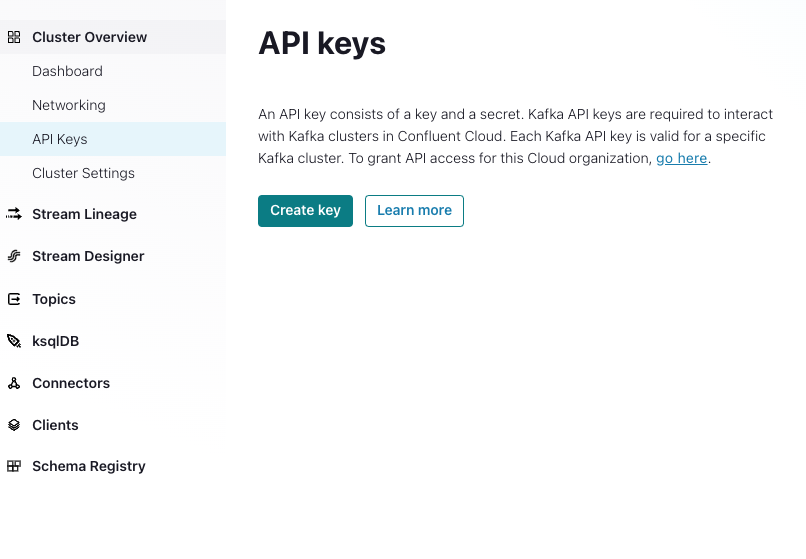Click the Topics icon in sidebar
Viewport: 806px width, 559px height.
click(x=14, y=299)
